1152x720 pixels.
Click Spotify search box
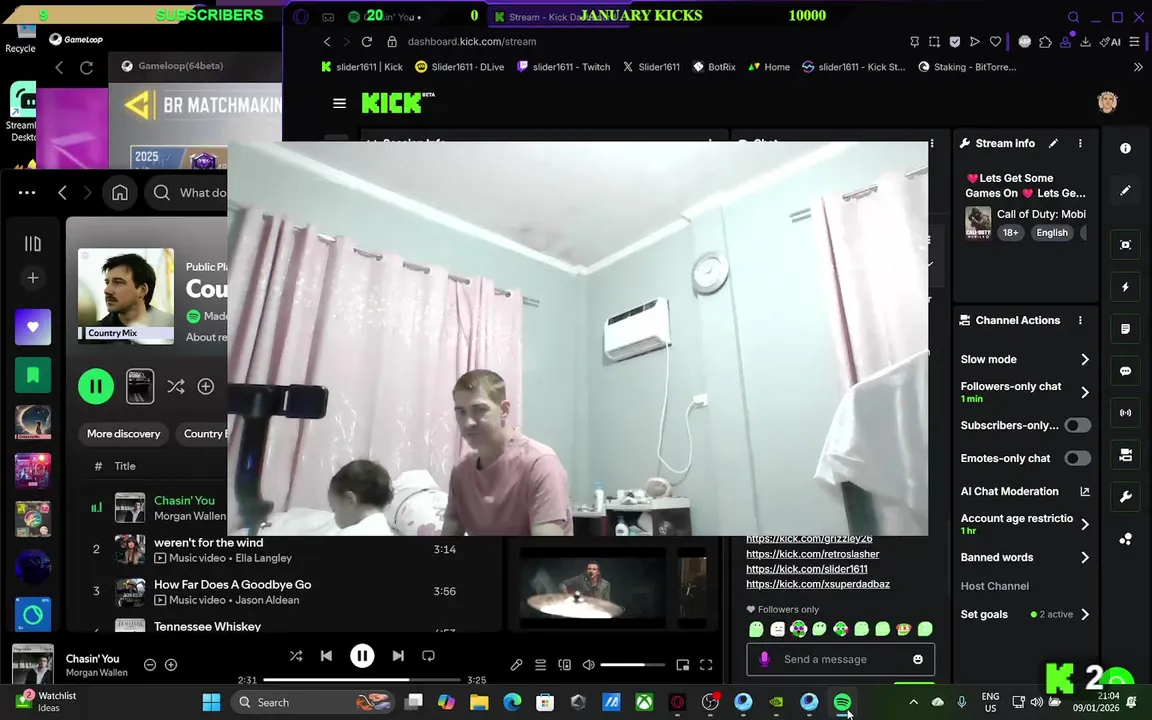[187, 192]
